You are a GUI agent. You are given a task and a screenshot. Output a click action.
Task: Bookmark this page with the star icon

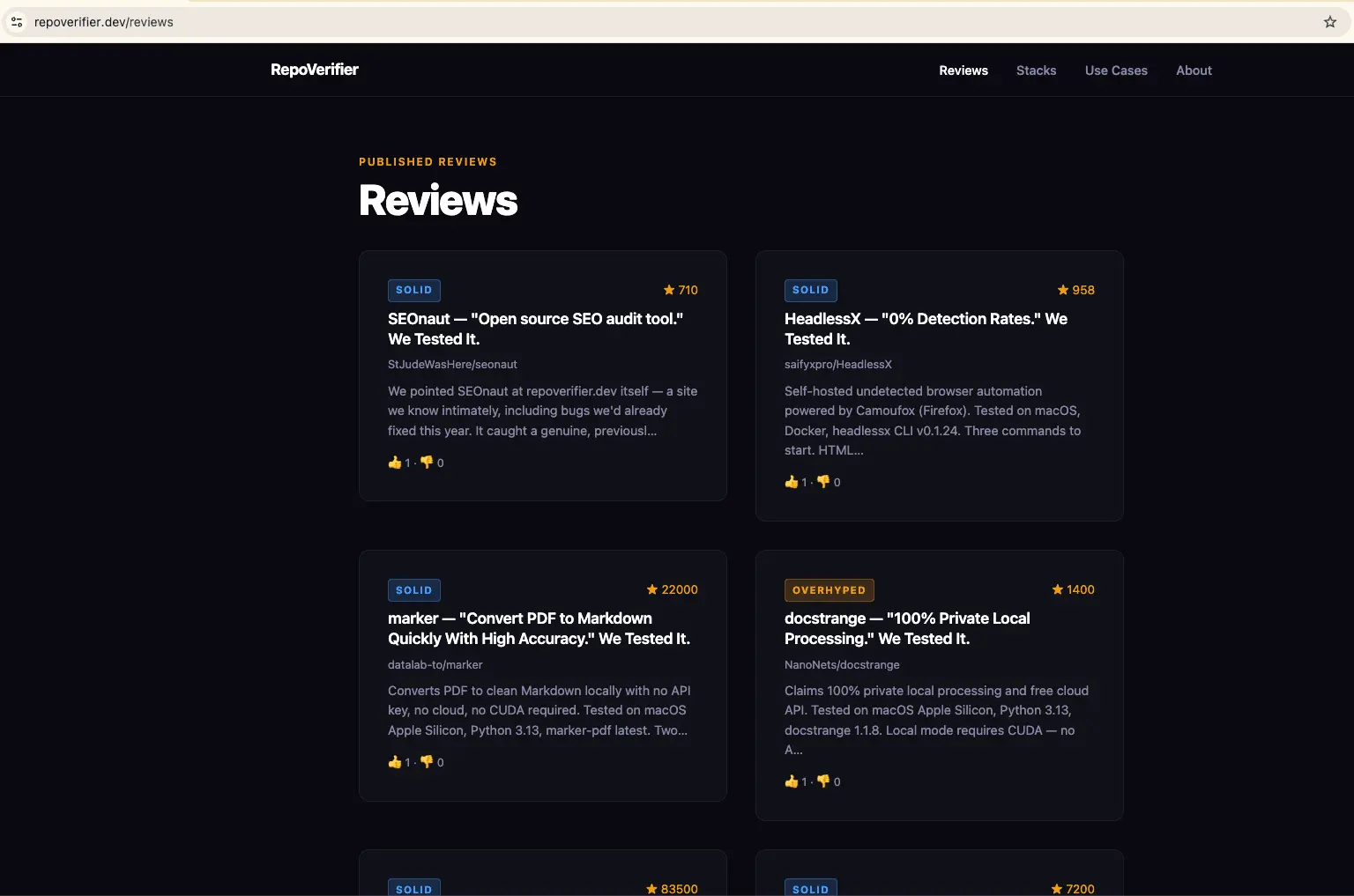click(x=1330, y=22)
